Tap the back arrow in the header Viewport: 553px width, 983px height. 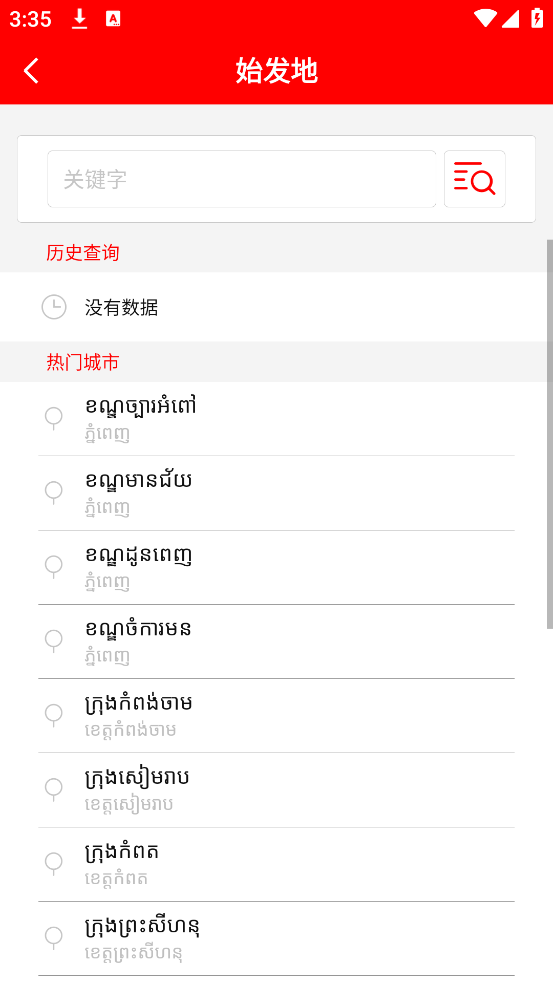31,70
